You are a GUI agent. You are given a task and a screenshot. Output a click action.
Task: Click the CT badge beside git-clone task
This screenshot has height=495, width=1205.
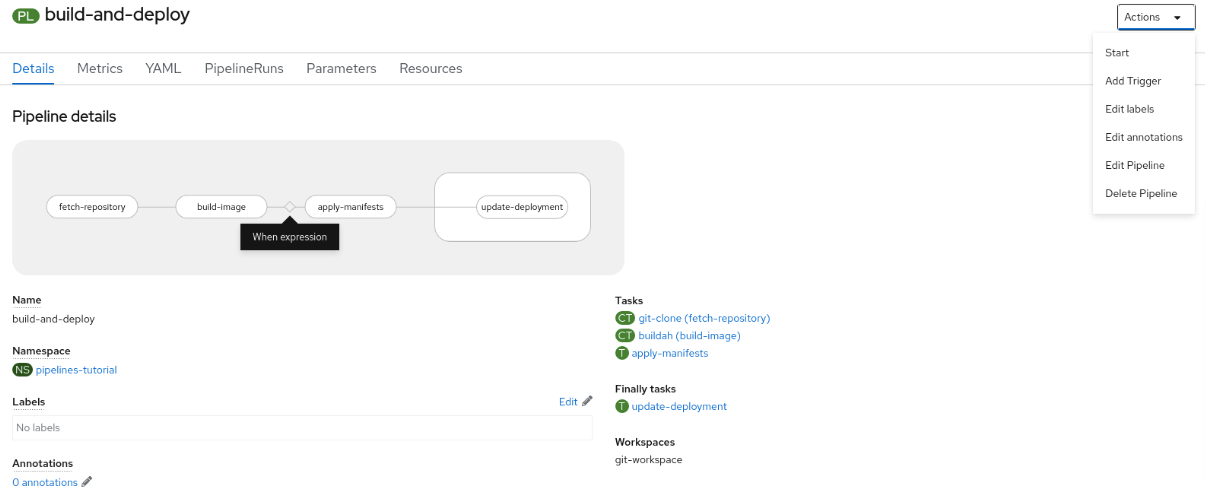coord(625,318)
